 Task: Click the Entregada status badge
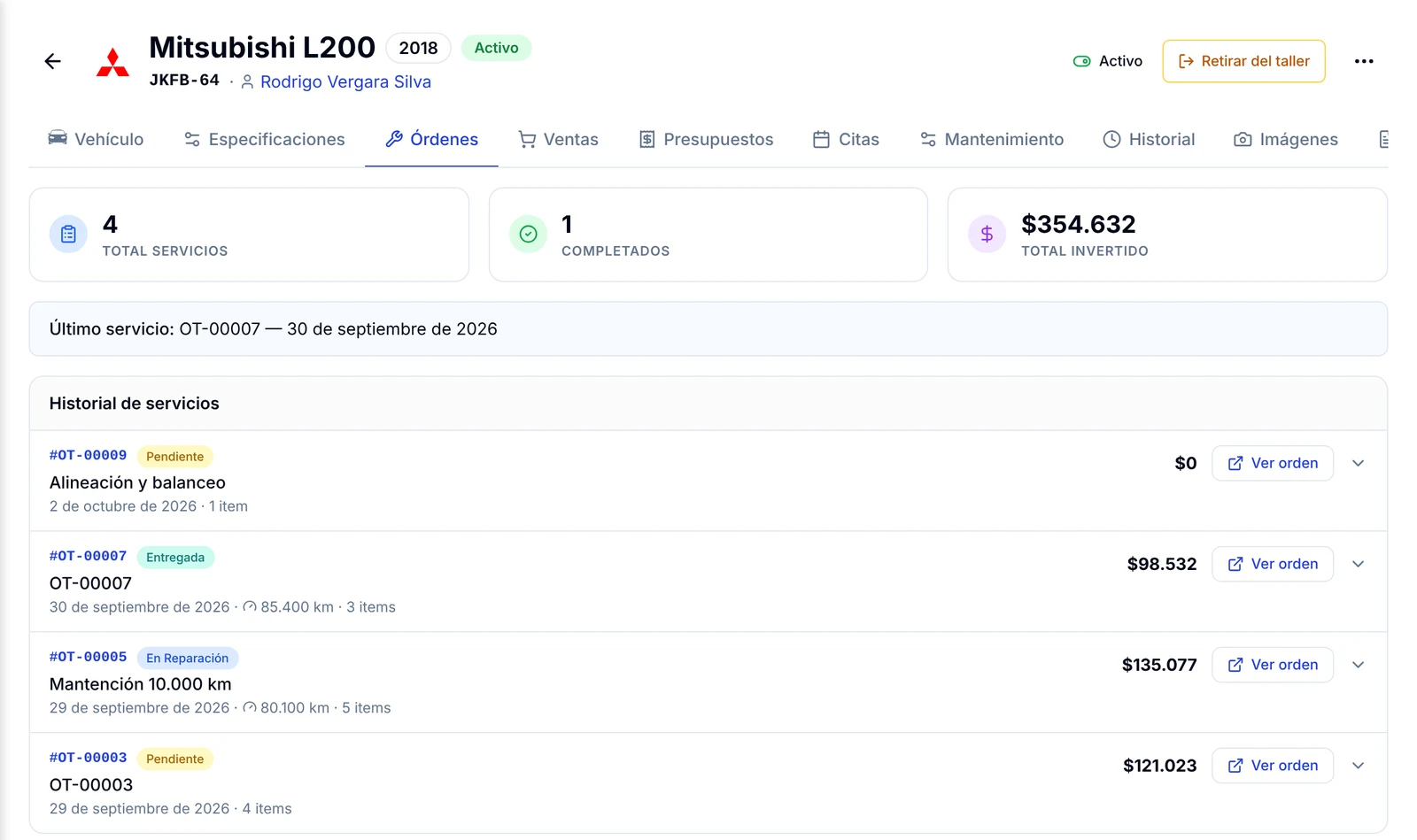[175, 558]
